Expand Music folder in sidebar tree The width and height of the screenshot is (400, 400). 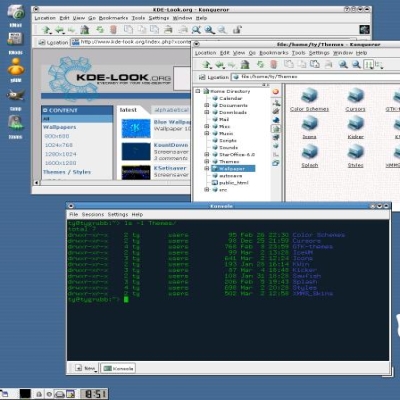tap(207, 133)
